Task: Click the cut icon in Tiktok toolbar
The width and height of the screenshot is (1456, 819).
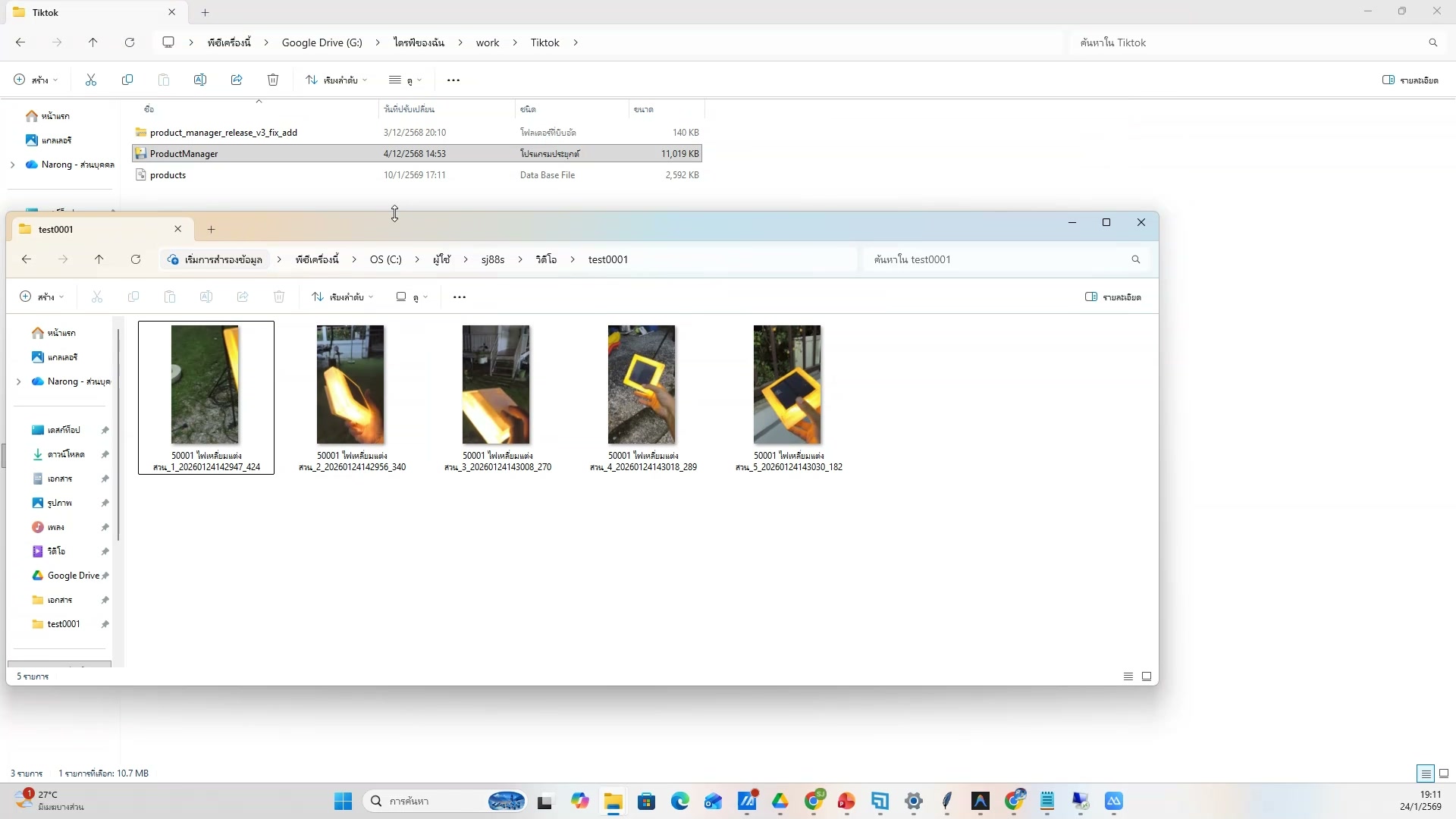Action: pyautogui.click(x=91, y=80)
